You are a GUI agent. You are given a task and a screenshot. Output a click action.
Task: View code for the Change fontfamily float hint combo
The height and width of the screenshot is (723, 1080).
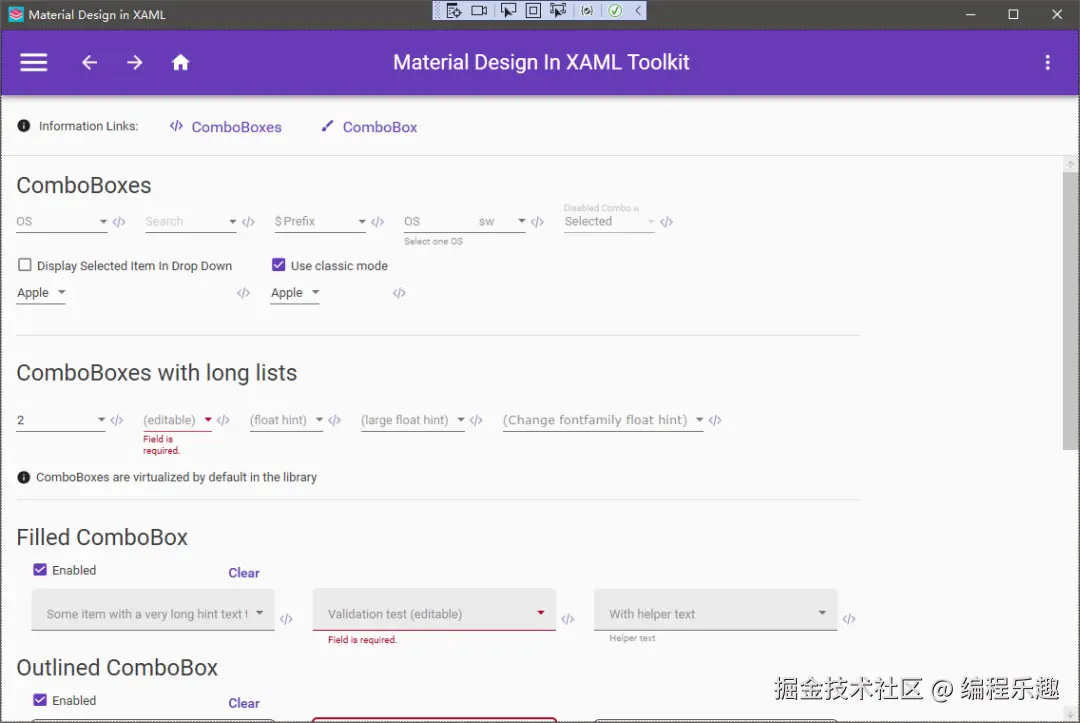(x=715, y=420)
